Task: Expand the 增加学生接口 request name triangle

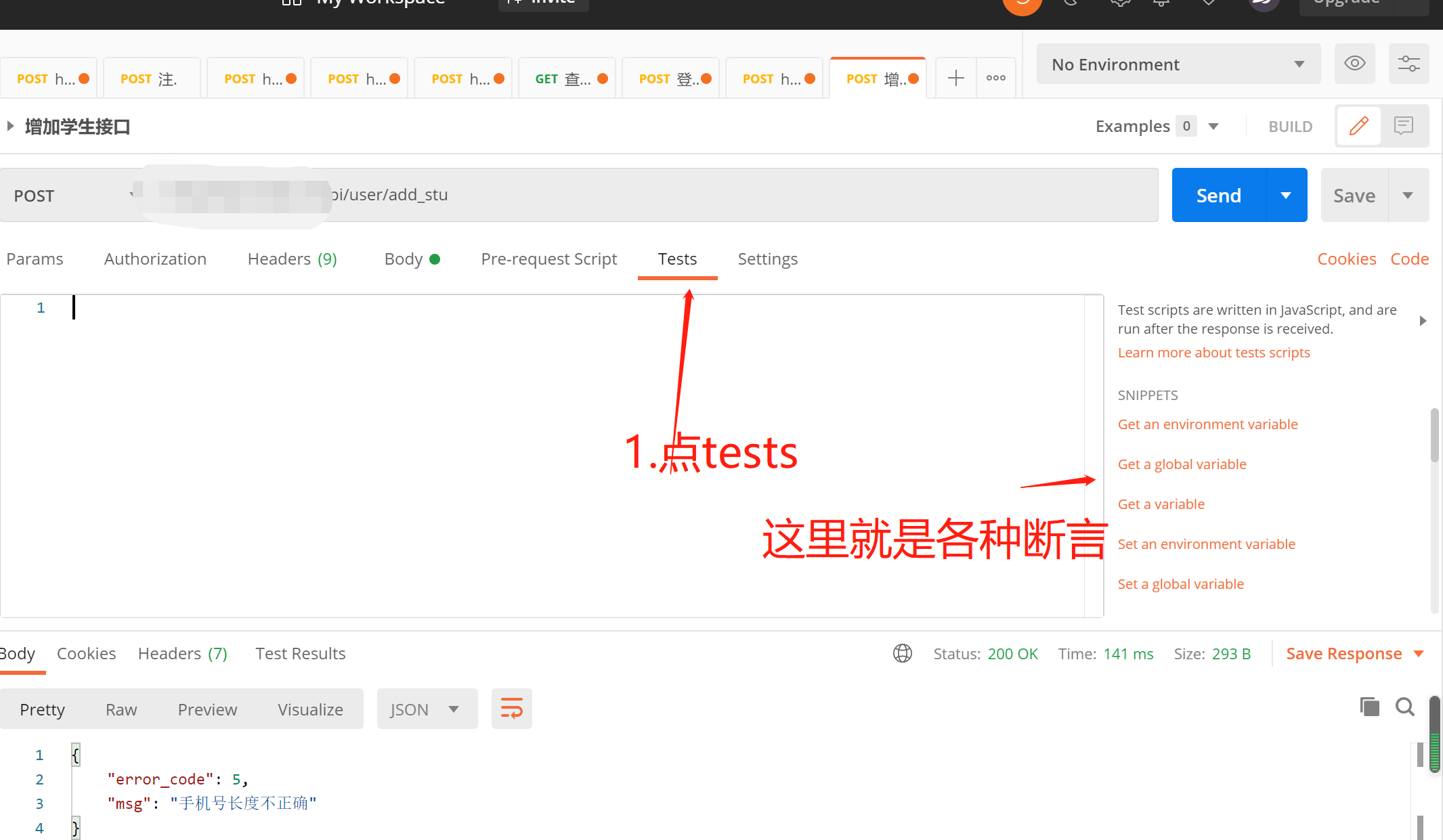Action: pos(10,126)
